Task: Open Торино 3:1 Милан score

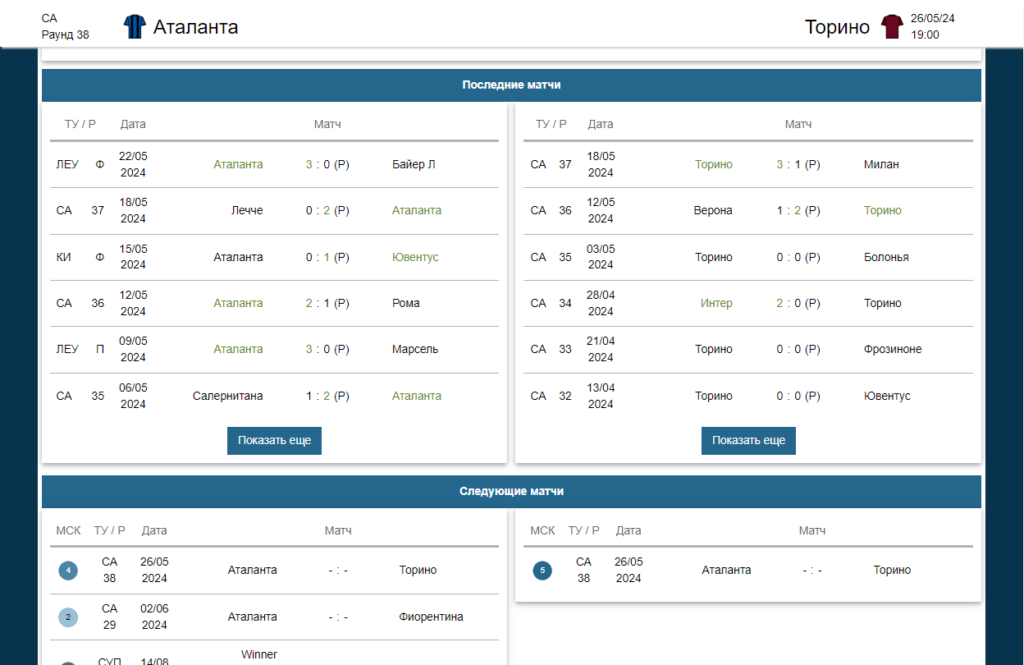Action: tap(798, 165)
